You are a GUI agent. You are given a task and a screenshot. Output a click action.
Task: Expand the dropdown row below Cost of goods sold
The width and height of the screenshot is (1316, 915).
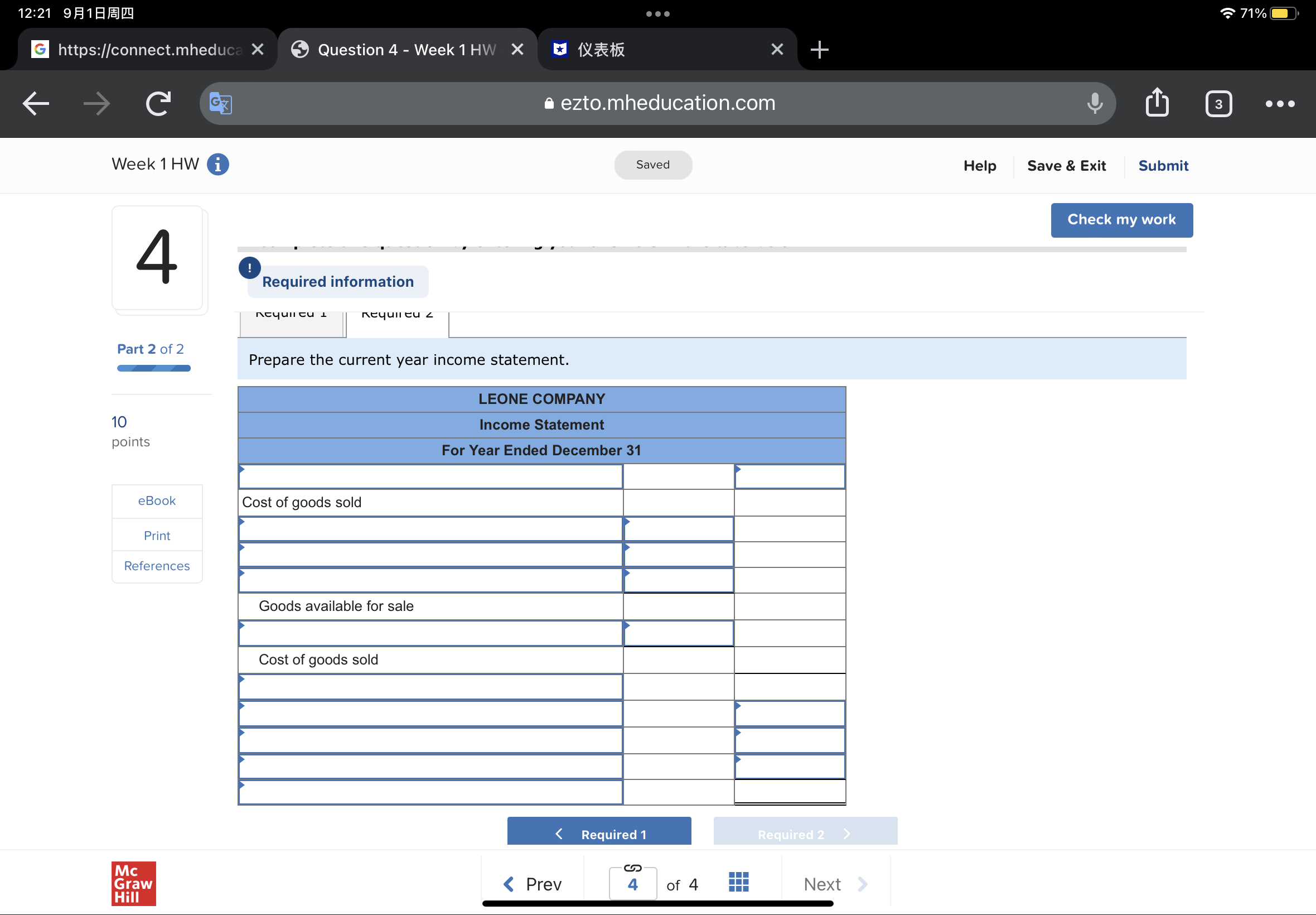(430, 529)
